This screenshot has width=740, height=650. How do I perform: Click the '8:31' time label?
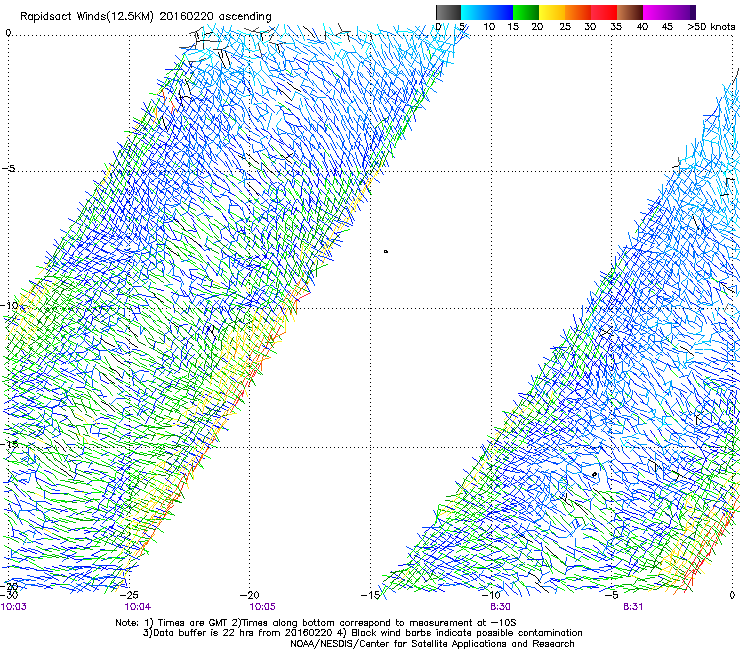(x=633, y=607)
